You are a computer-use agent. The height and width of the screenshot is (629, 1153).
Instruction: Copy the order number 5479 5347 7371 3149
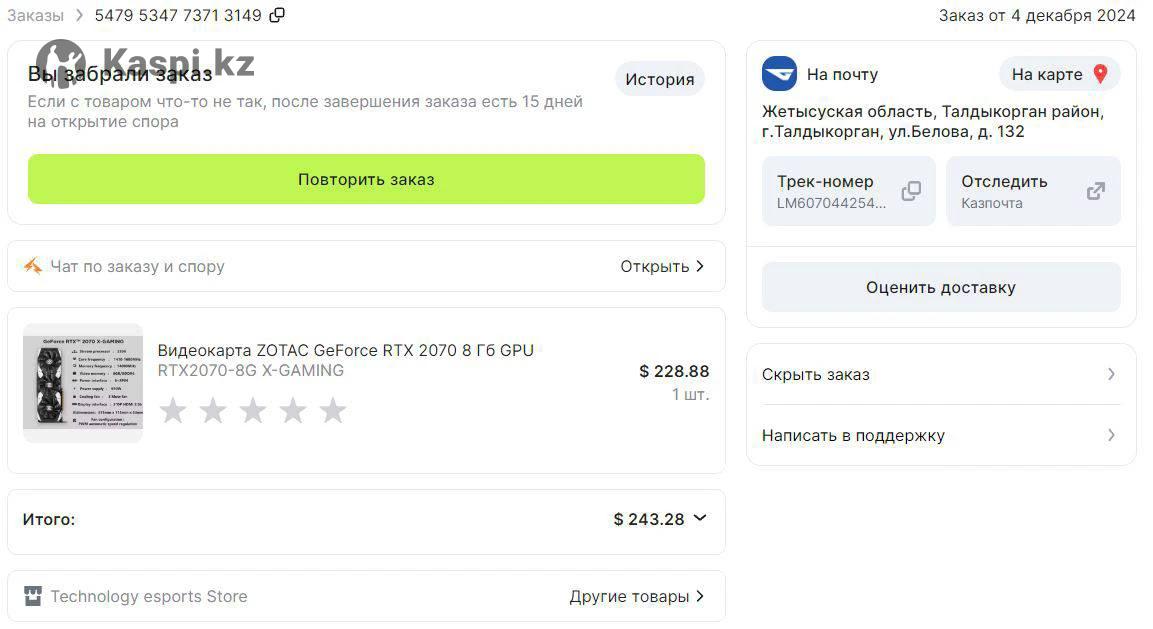[x=277, y=15]
